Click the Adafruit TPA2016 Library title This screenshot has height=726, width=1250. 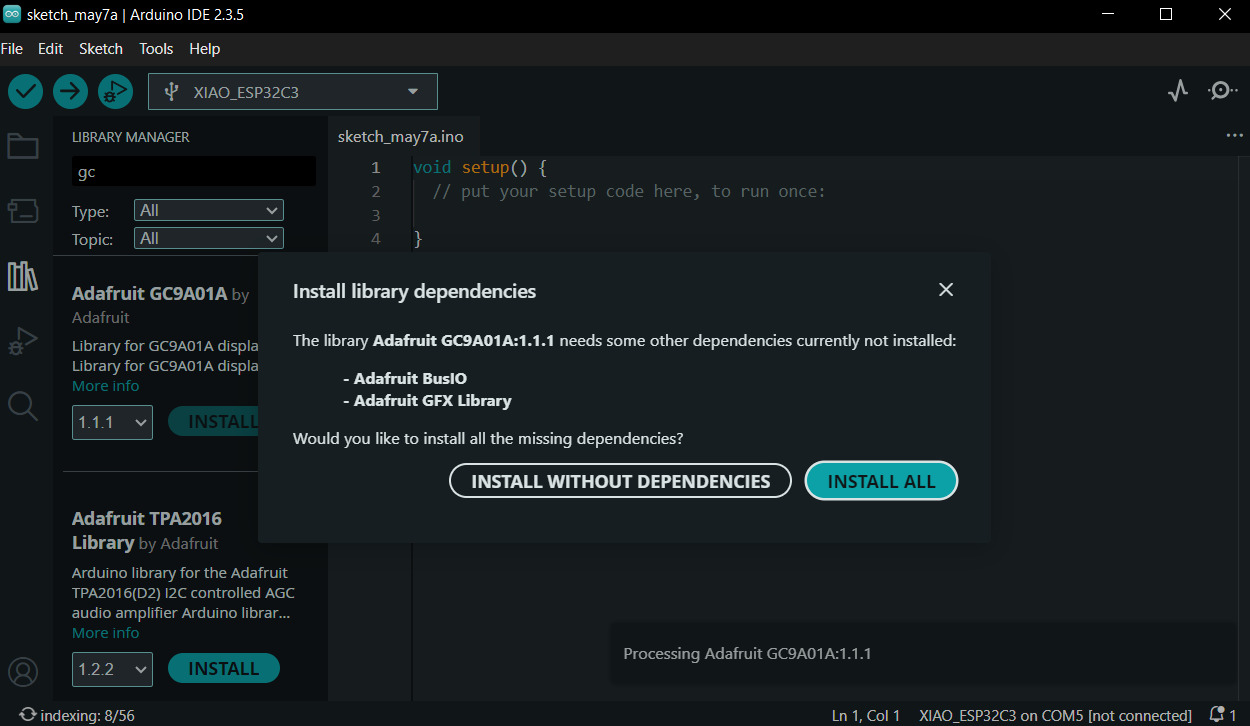147,530
